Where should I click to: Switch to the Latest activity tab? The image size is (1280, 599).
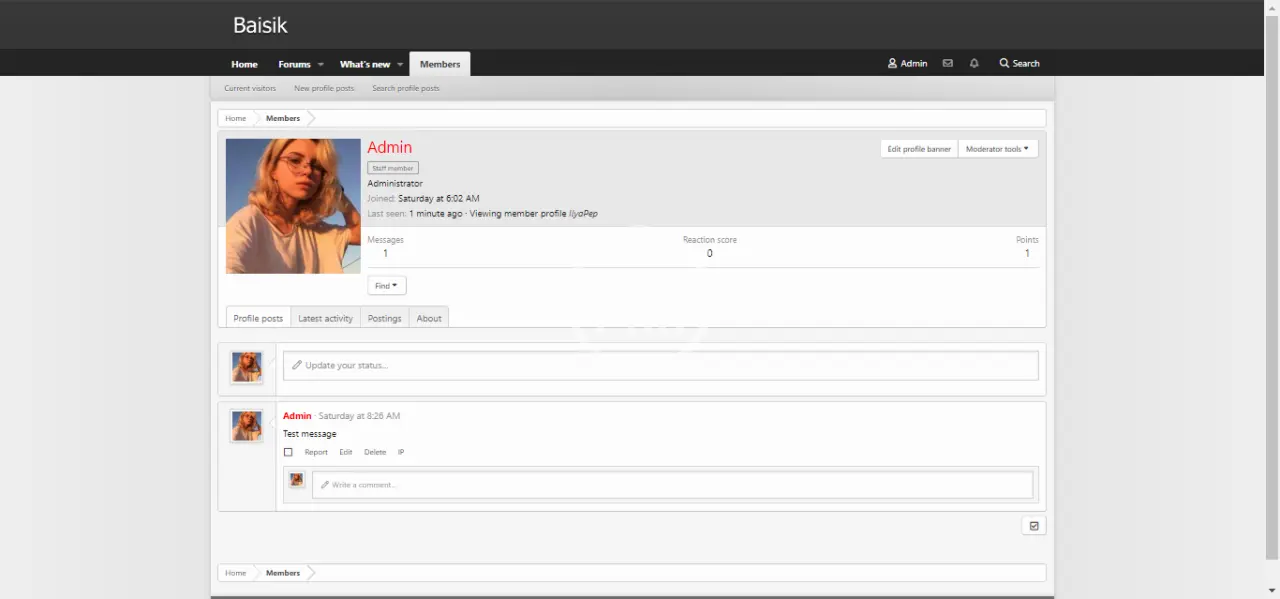pos(325,318)
